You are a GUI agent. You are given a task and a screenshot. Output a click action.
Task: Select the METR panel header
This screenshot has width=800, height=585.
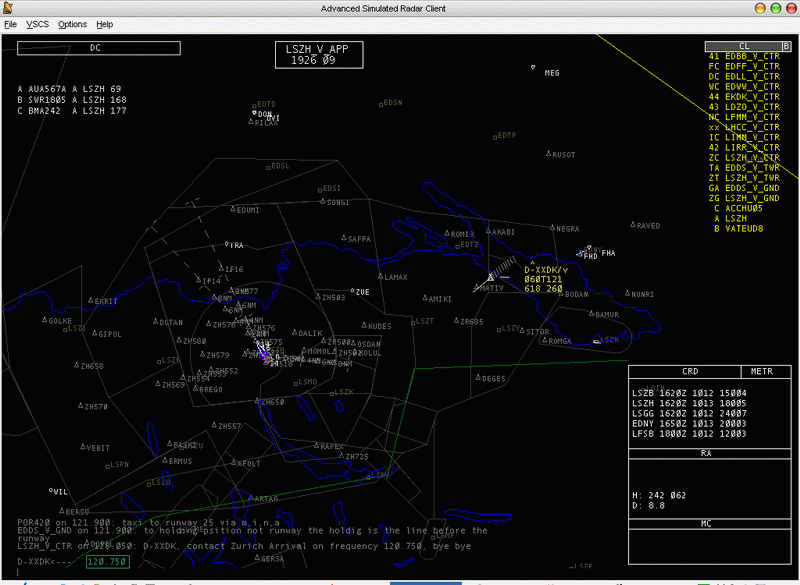[762, 371]
